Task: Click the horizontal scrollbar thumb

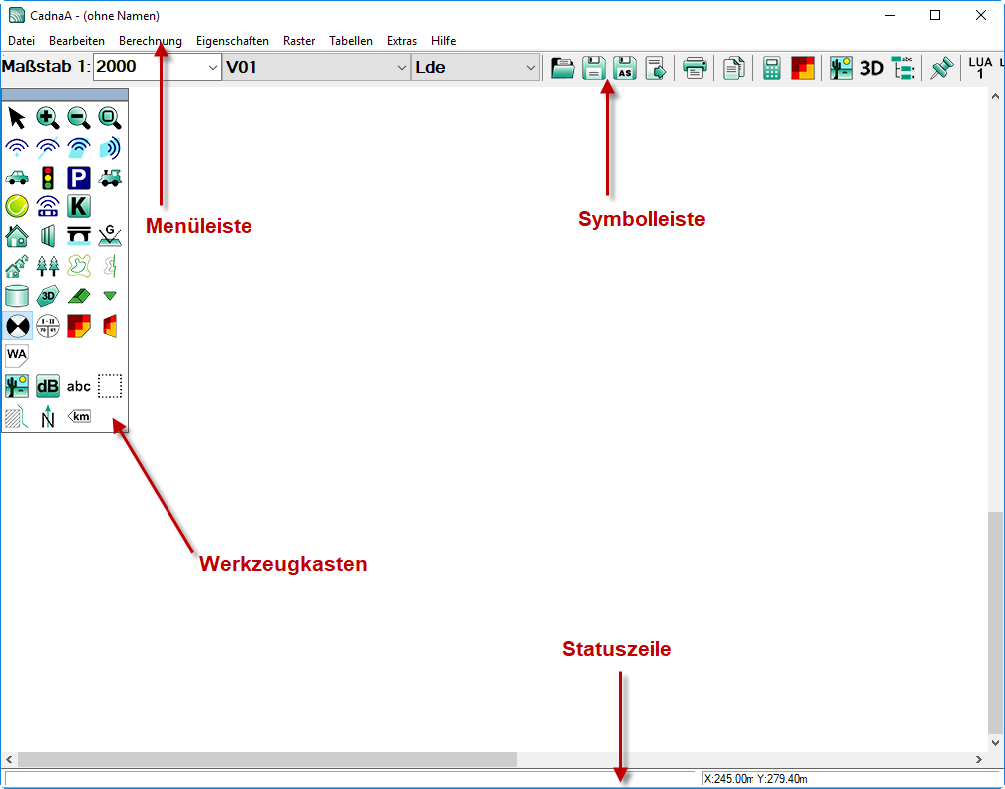Action: (267, 759)
